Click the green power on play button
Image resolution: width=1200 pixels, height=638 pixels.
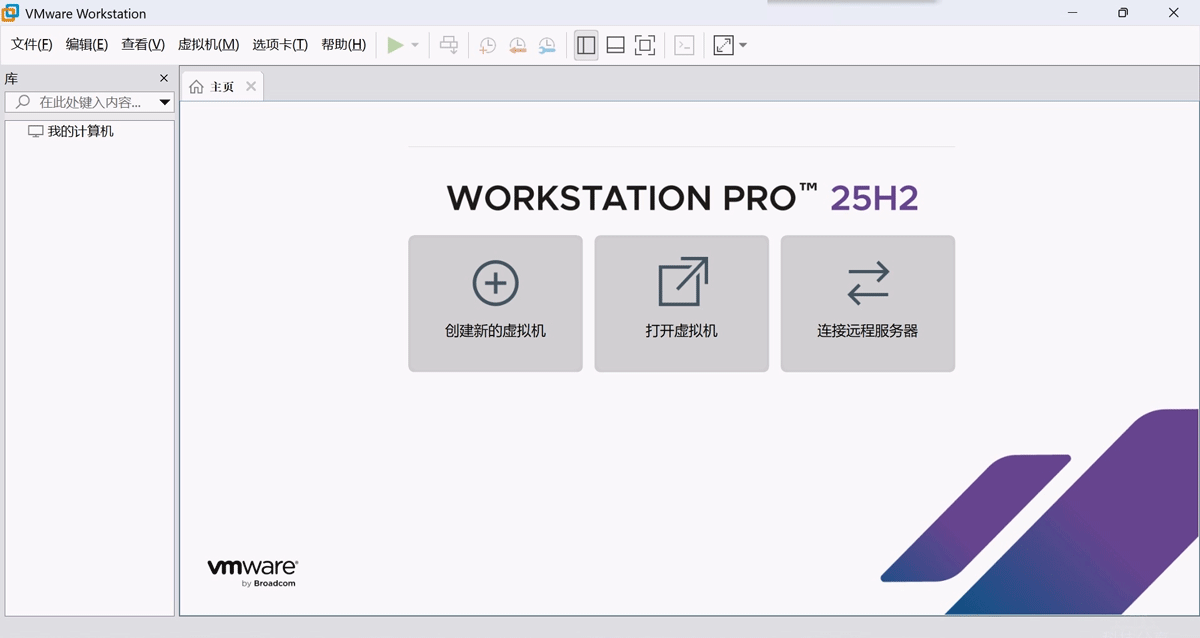click(395, 45)
